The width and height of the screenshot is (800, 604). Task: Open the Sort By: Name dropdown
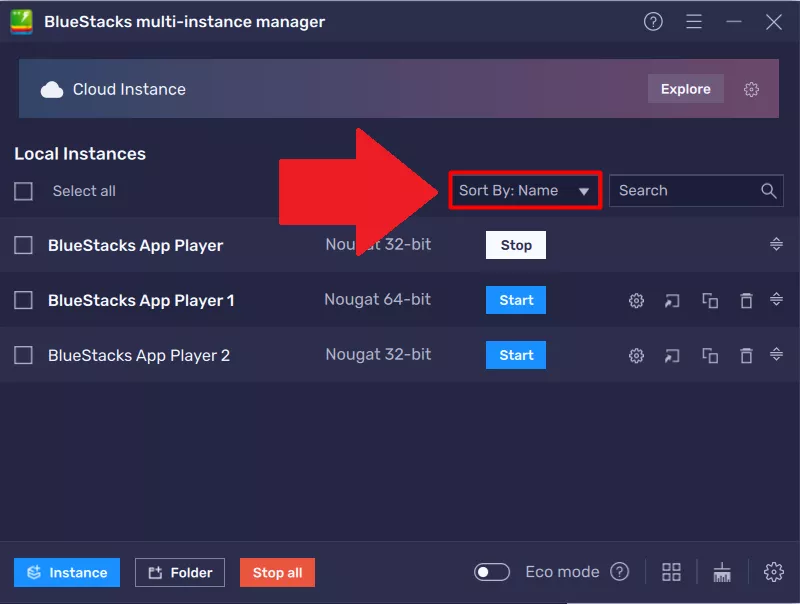[524, 190]
